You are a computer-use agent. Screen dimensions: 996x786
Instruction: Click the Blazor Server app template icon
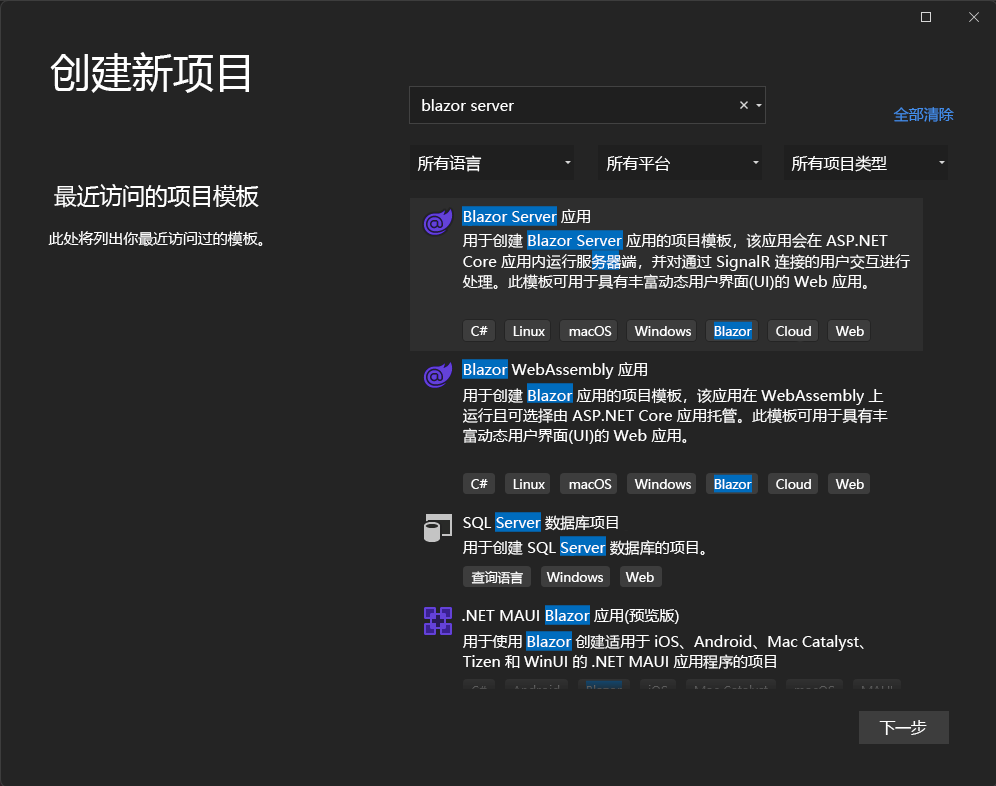[x=438, y=222]
